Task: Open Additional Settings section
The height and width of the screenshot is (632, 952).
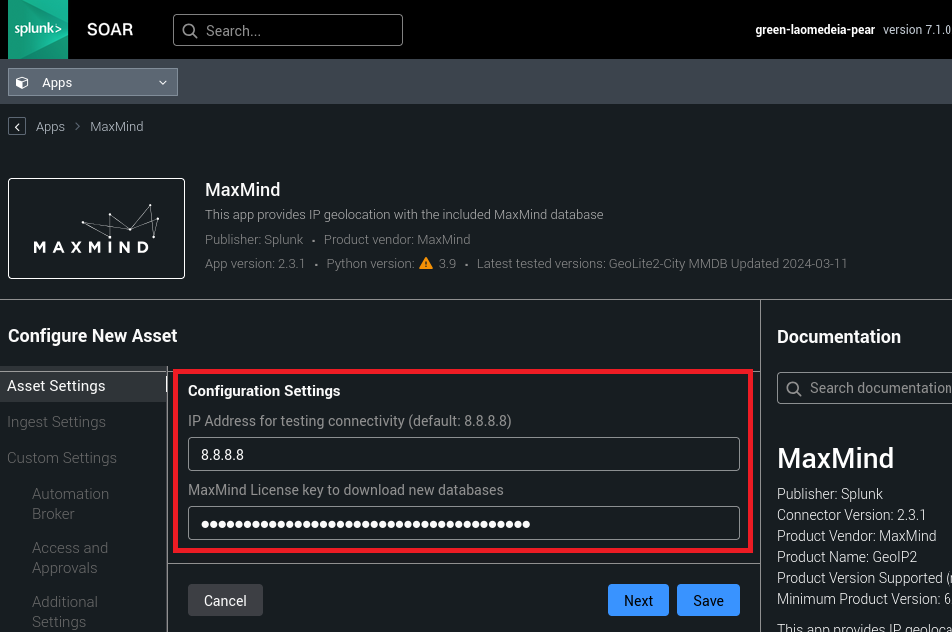Action: pyautogui.click(x=65, y=611)
